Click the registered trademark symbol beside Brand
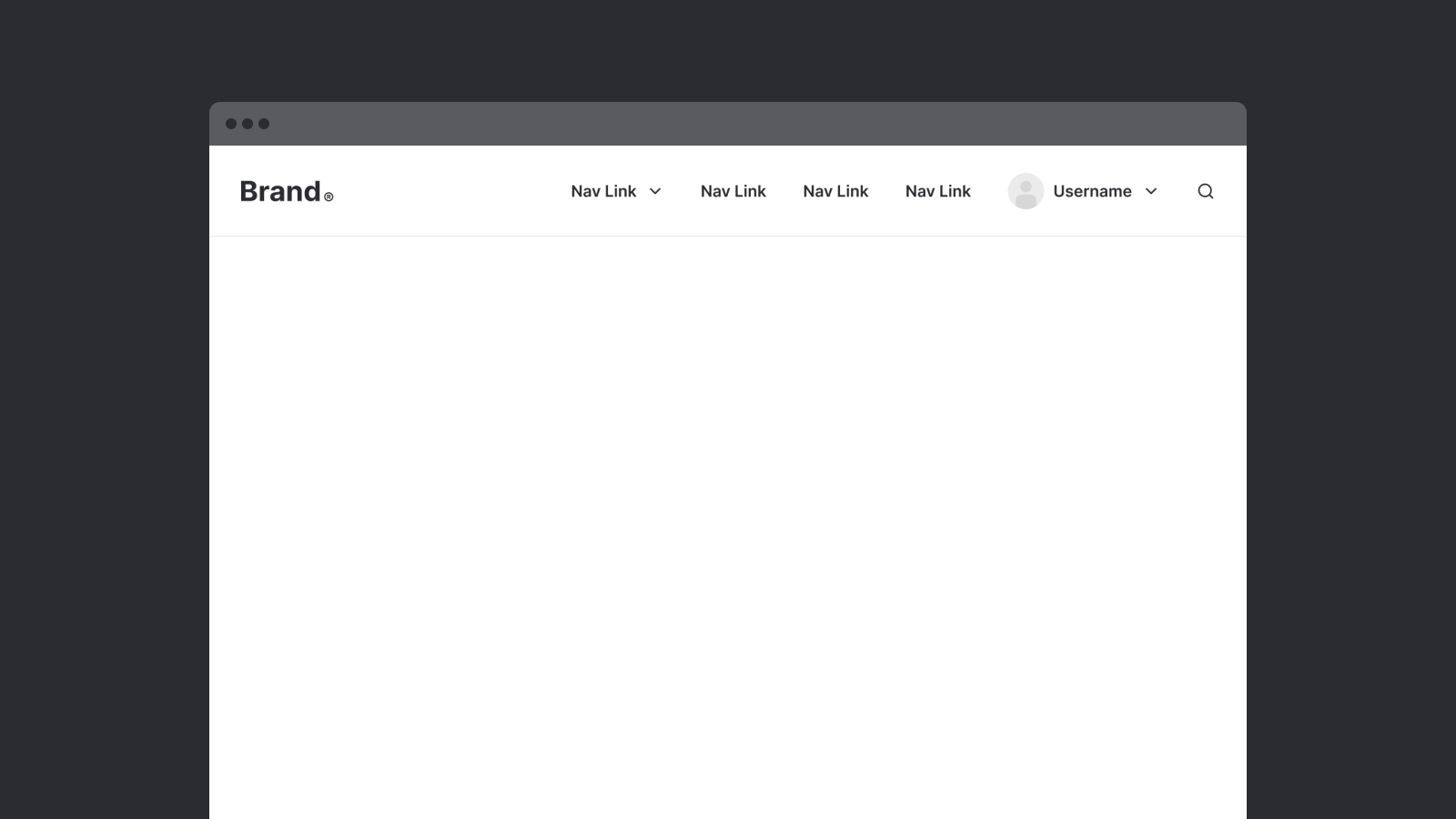 [x=329, y=197]
